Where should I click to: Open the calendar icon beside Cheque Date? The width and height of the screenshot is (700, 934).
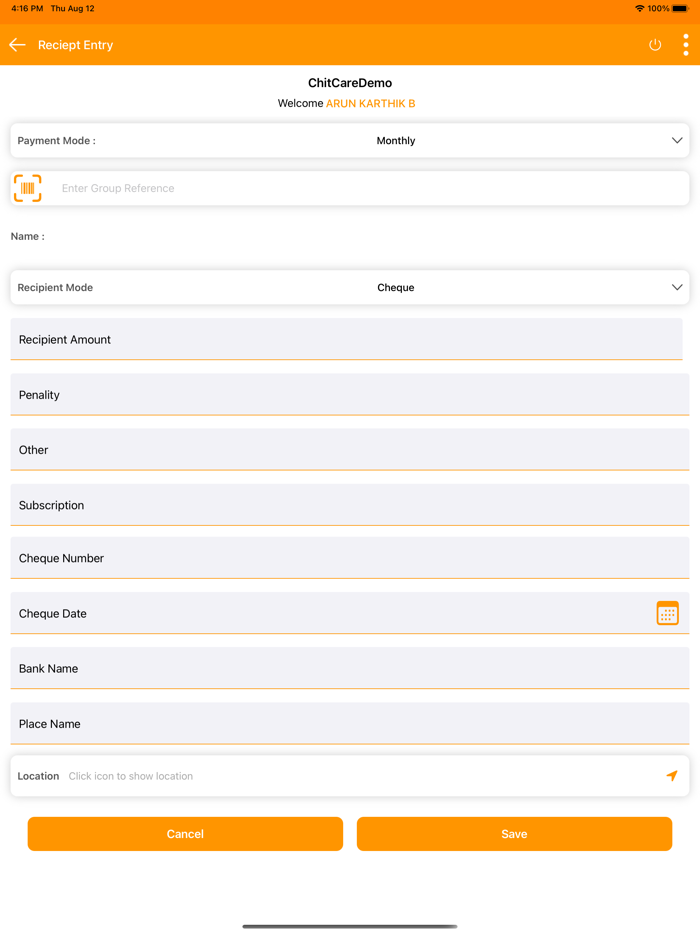tap(668, 613)
